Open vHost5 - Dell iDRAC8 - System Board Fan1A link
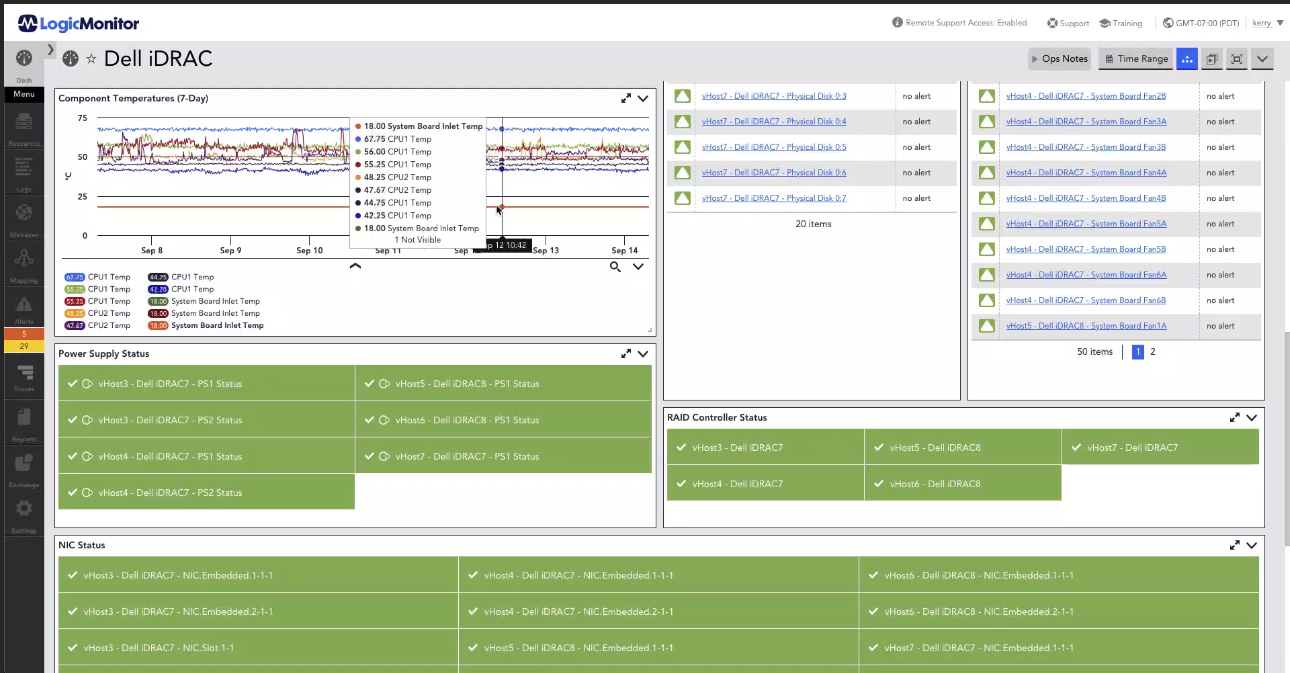 pyautogui.click(x=1086, y=326)
